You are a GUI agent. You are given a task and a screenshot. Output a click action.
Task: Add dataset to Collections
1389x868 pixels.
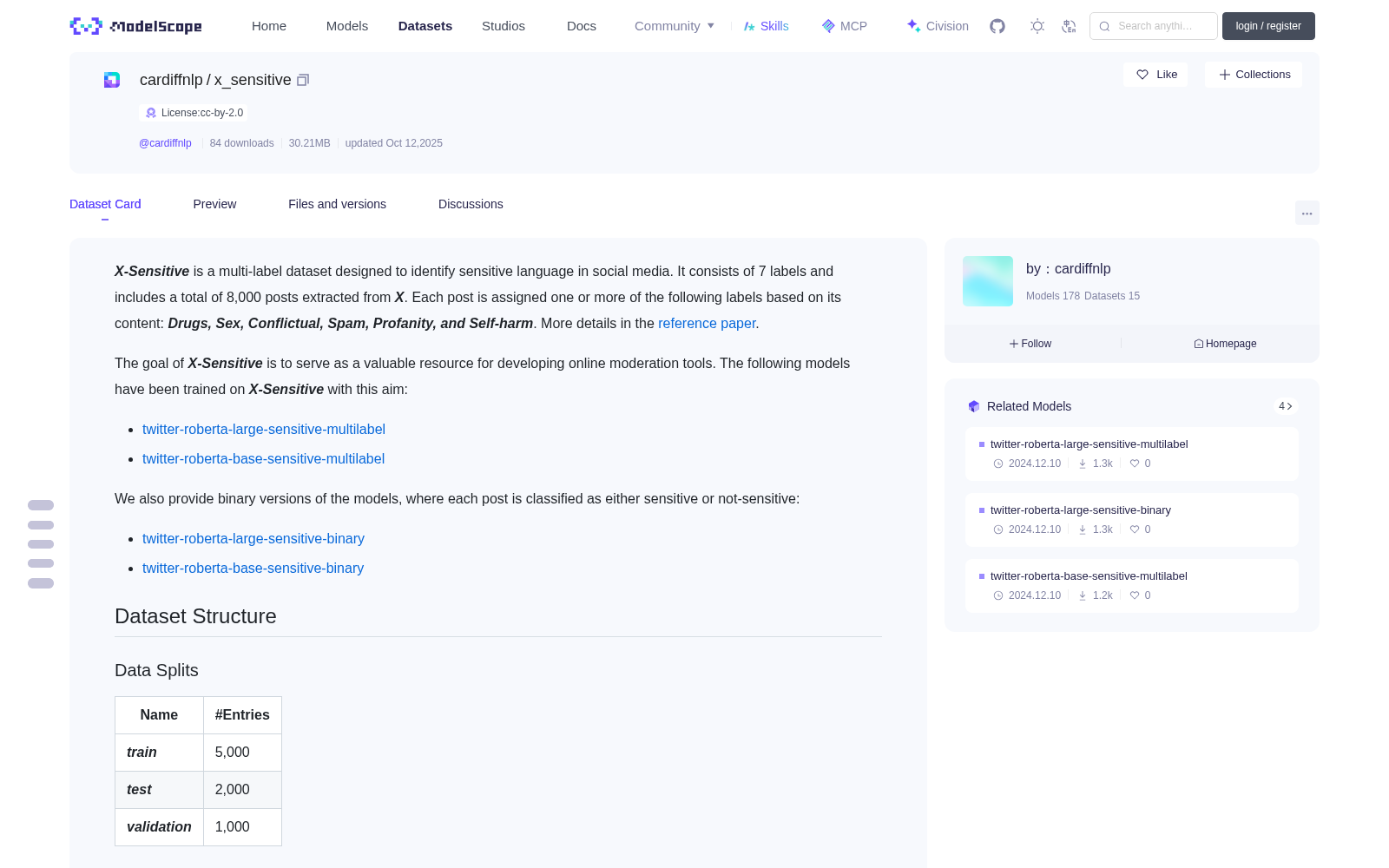click(1254, 75)
